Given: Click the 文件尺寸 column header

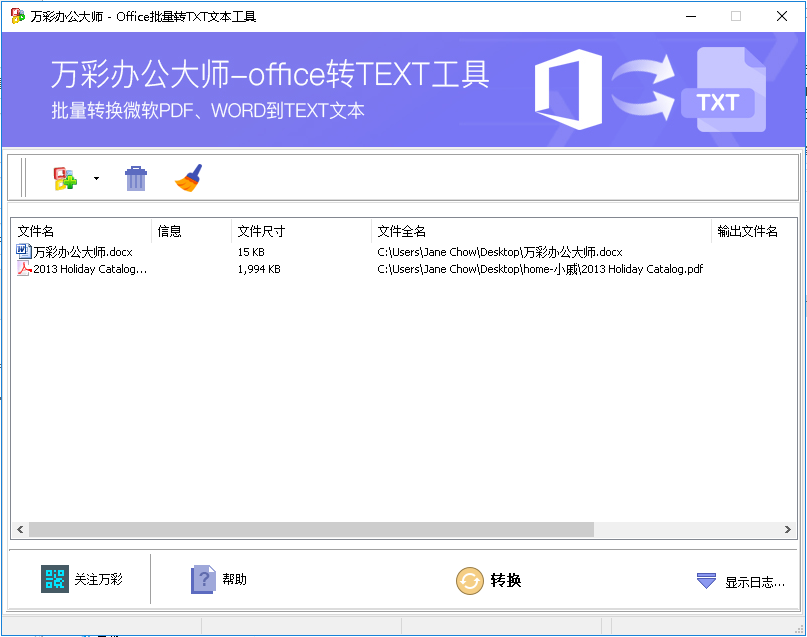Looking at the screenshot, I should [x=302, y=231].
